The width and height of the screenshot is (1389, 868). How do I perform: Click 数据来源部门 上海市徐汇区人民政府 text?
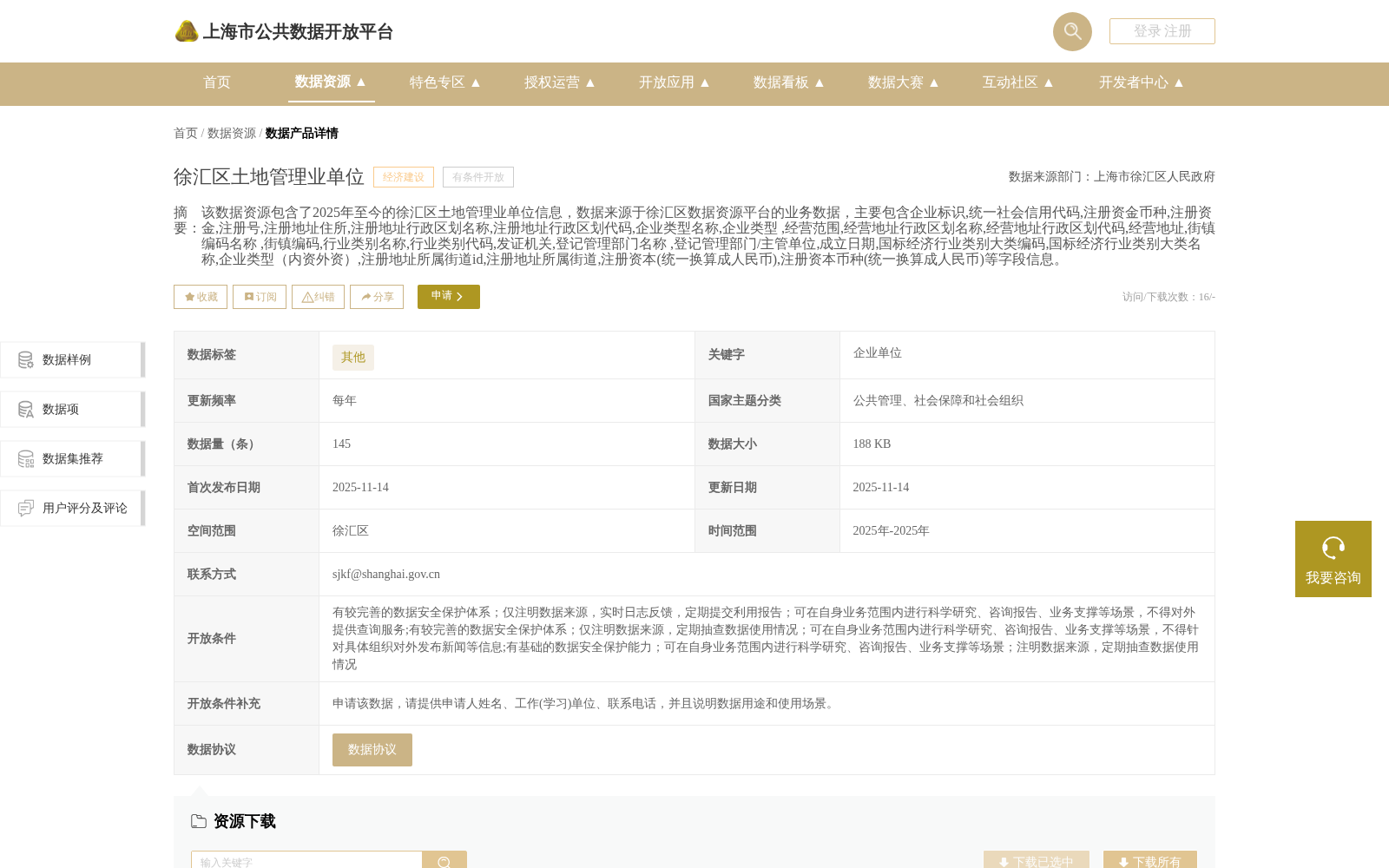(x=1112, y=177)
